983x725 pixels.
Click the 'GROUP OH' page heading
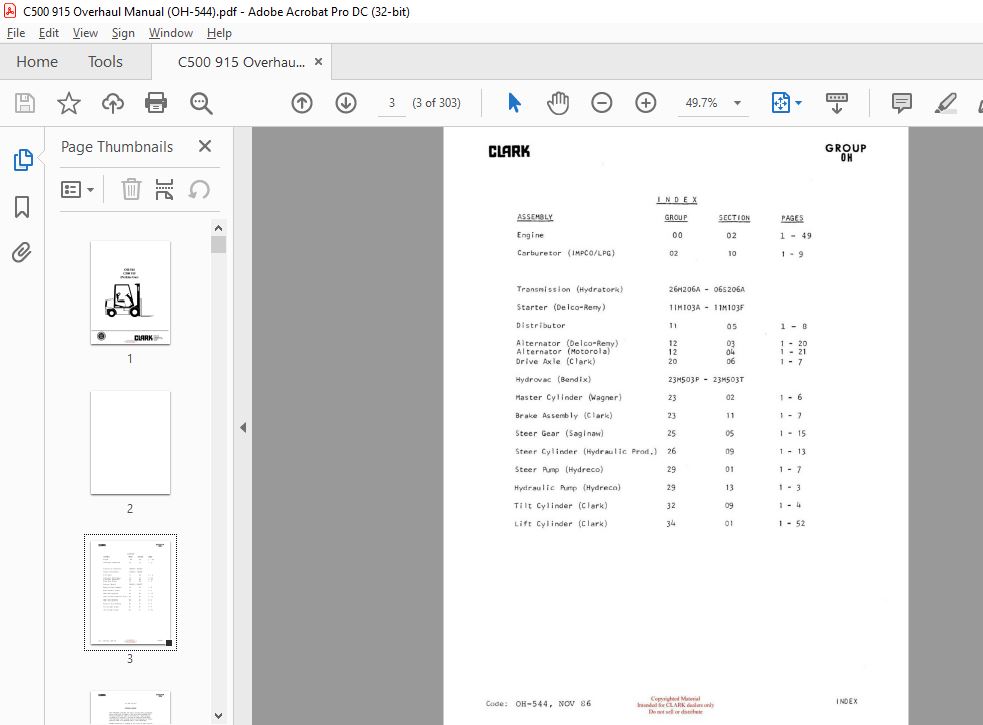tap(846, 152)
